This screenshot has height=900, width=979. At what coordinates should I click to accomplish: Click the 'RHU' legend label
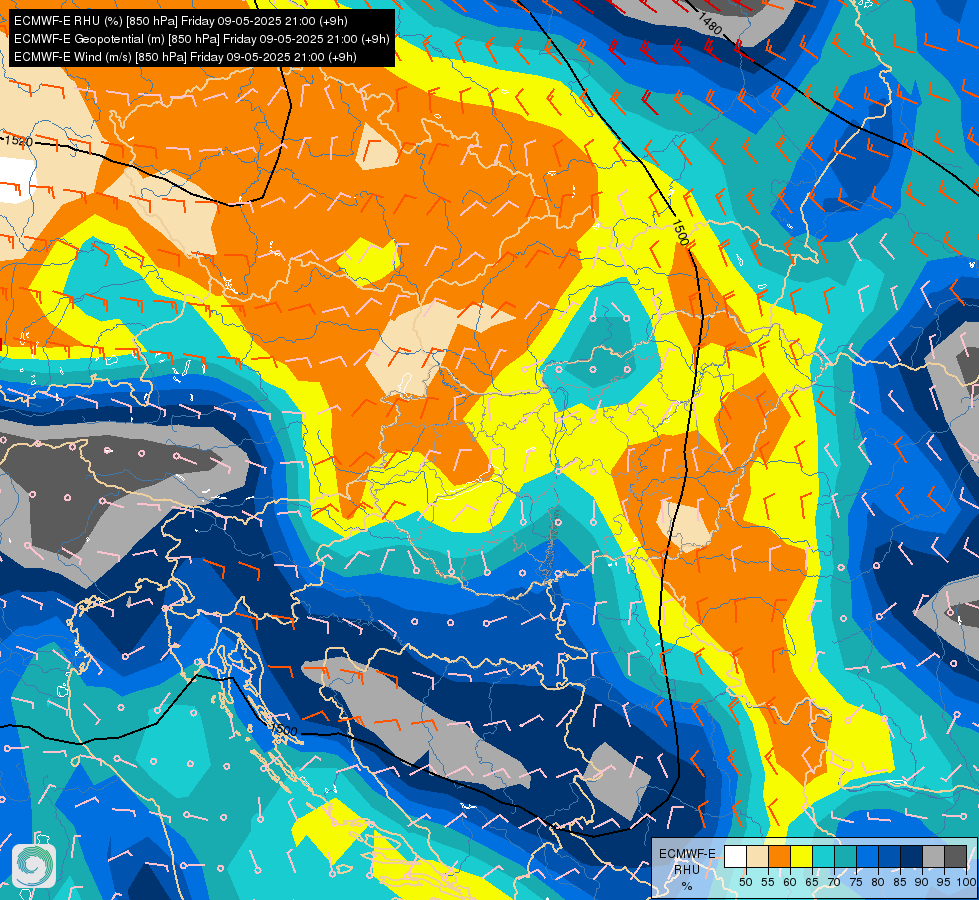(687, 870)
